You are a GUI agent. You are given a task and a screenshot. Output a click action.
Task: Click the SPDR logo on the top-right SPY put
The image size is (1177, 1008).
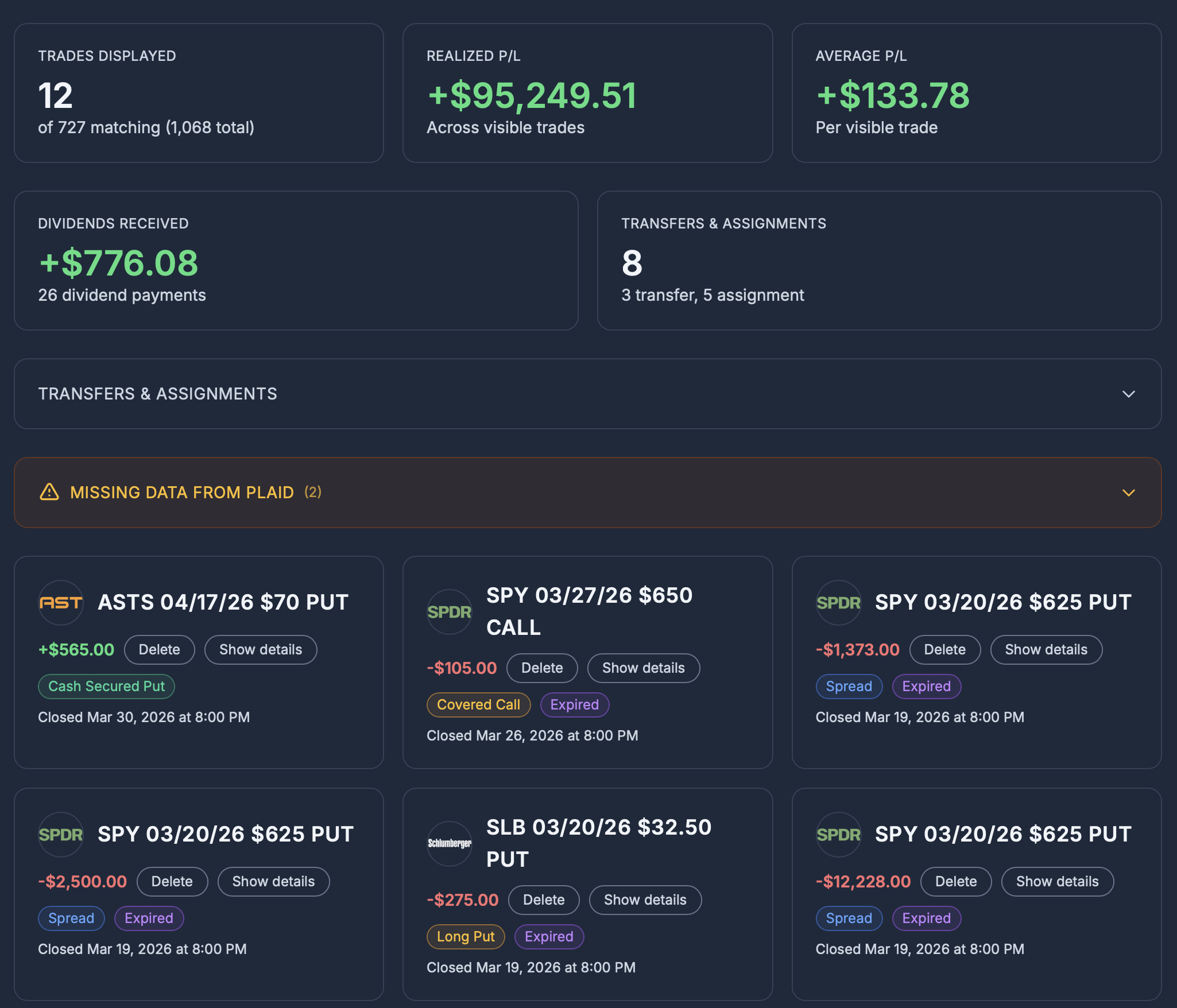coord(838,603)
